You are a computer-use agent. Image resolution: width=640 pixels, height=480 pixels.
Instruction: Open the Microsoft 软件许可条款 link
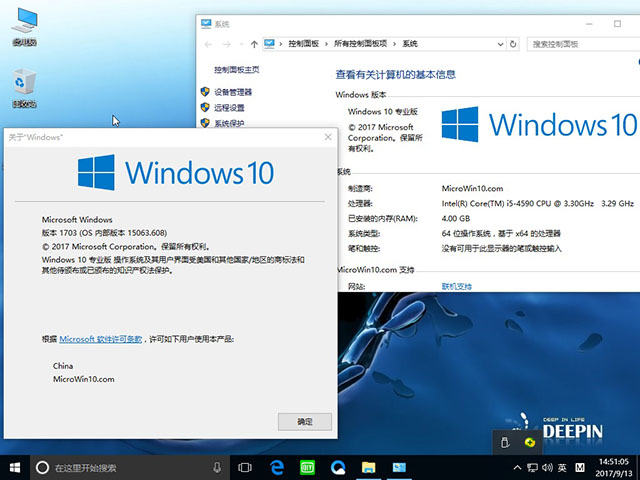click(x=100, y=339)
